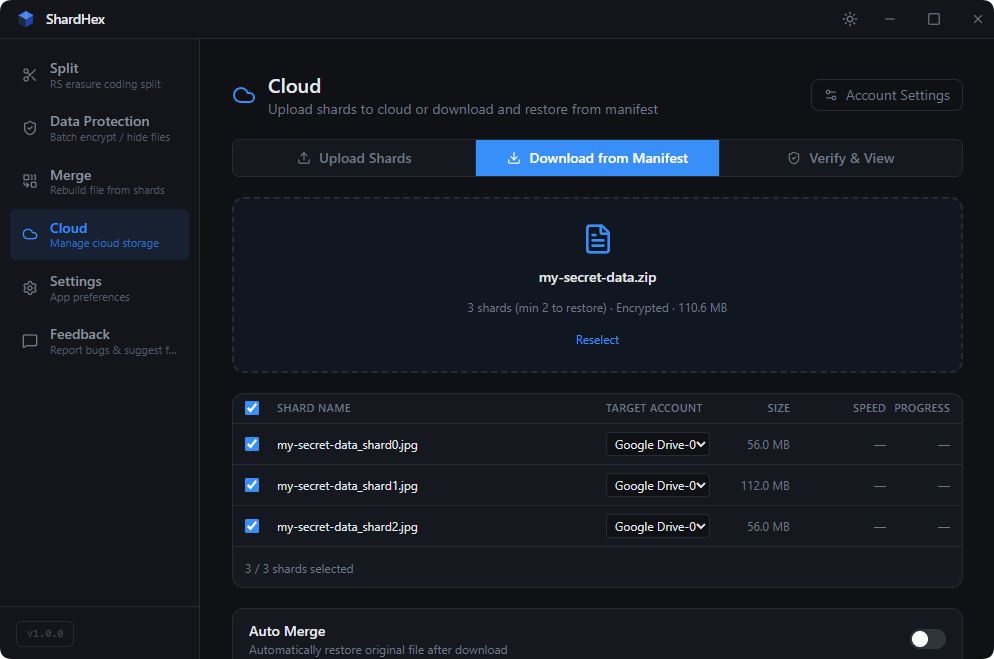This screenshot has width=994, height=659.
Task: Click the Settings gear icon in sidebar
Action: click(30, 288)
